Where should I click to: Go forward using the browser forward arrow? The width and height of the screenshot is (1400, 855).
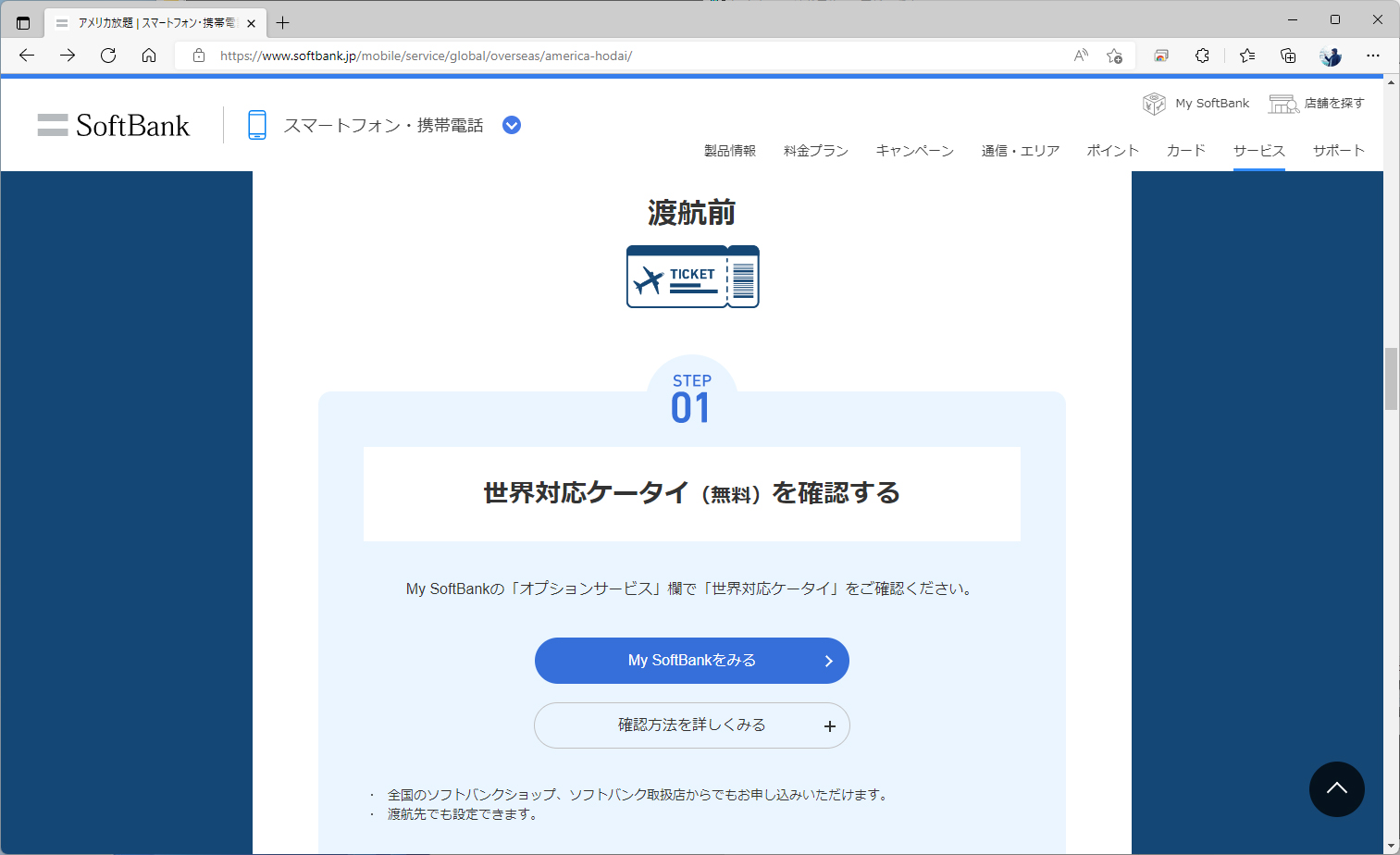pos(68,56)
